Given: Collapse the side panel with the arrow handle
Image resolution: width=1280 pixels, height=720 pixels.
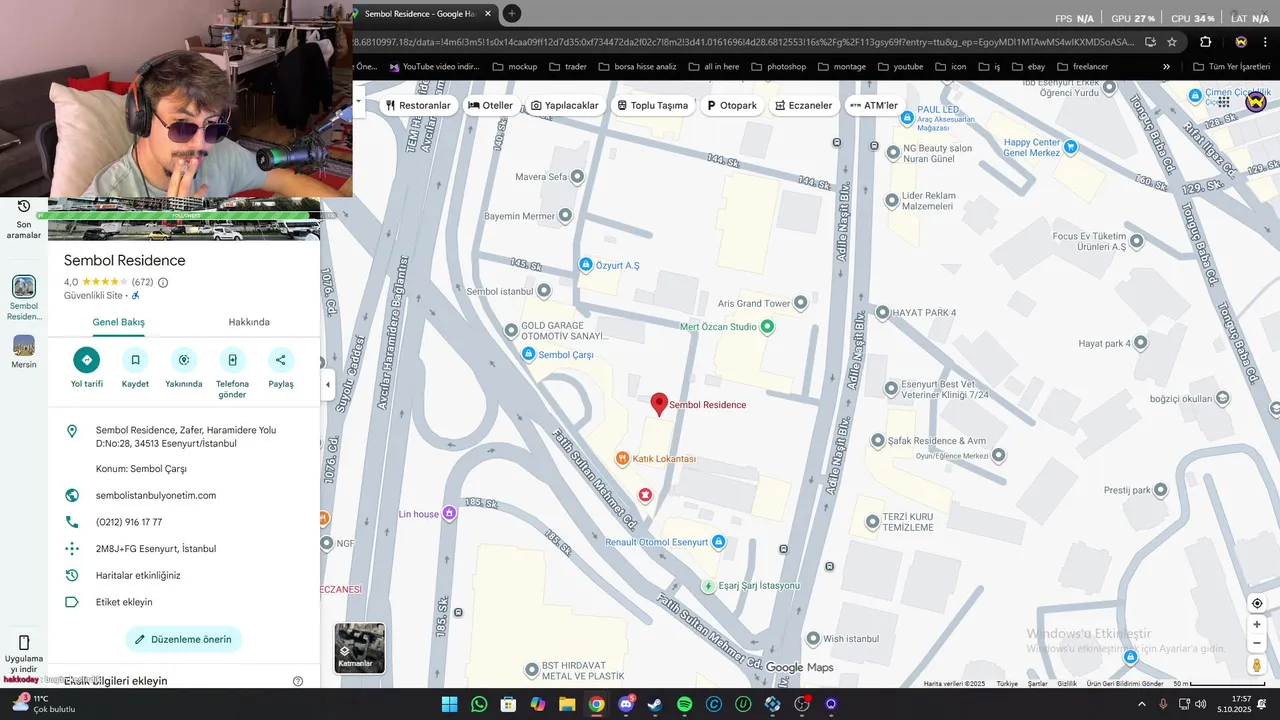Looking at the screenshot, I should click(327, 384).
